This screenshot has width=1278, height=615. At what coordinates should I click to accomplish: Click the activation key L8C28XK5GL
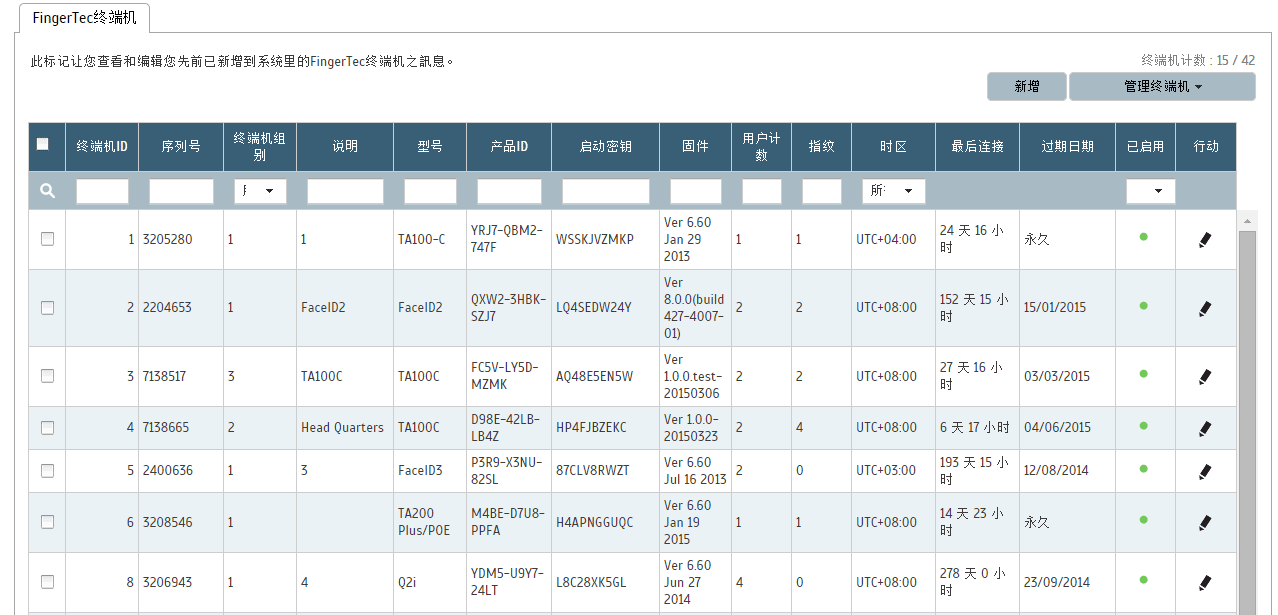tap(591, 582)
